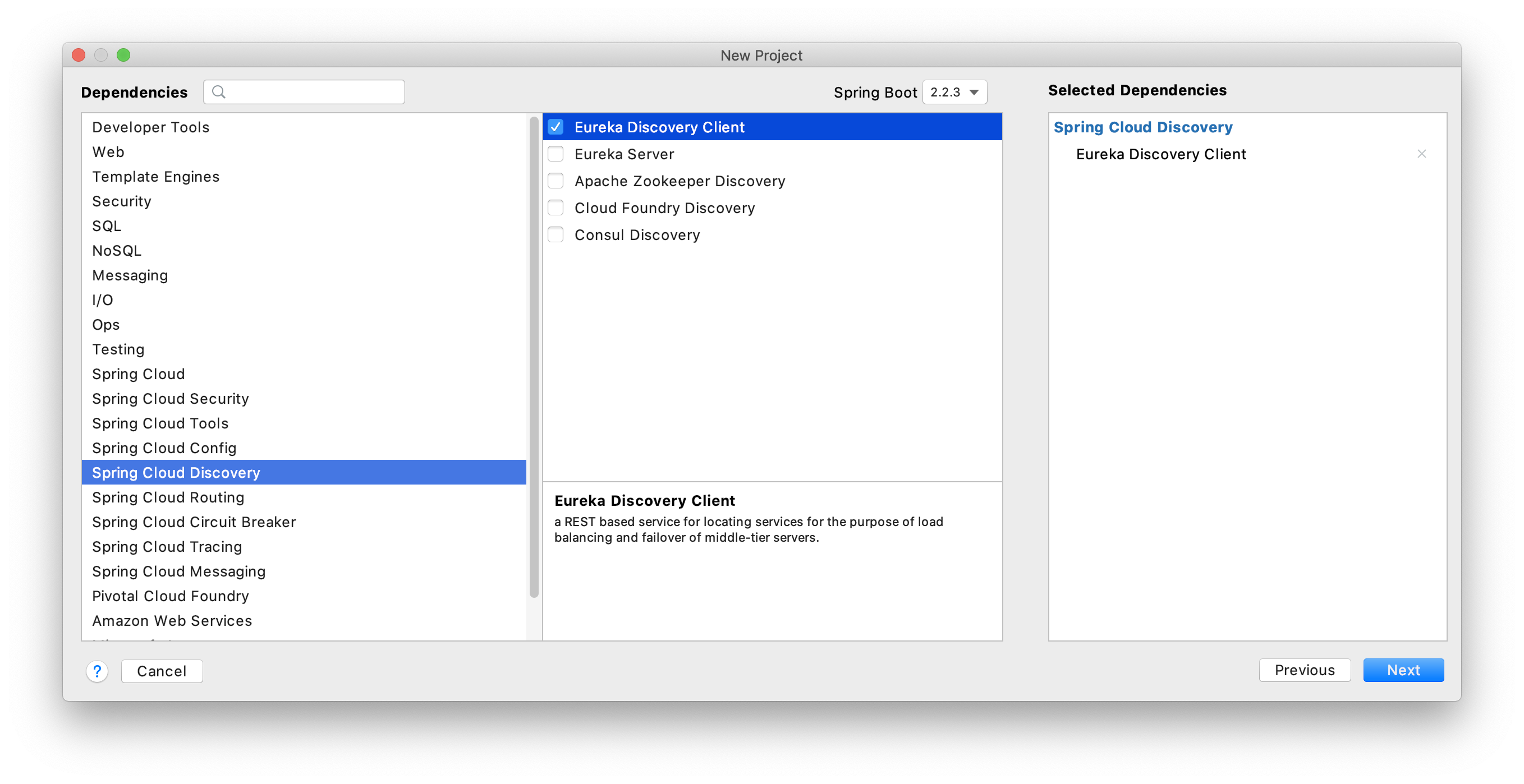1524x784 pixels.
Task: Open the Spring Boot version dropdown
Action: pyautogui.click(x=954, y=93)
